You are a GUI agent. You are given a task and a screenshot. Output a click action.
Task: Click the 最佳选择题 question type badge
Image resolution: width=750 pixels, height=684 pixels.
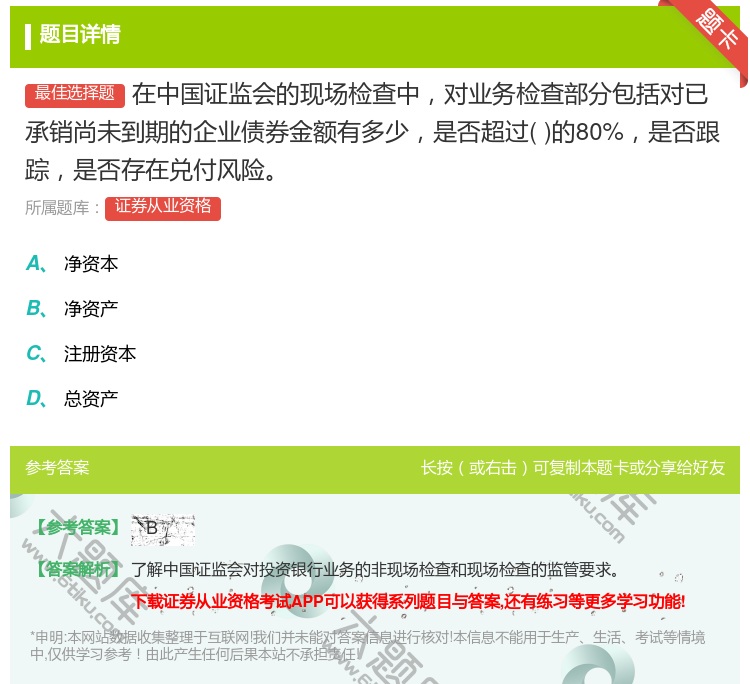coord(75,95)
